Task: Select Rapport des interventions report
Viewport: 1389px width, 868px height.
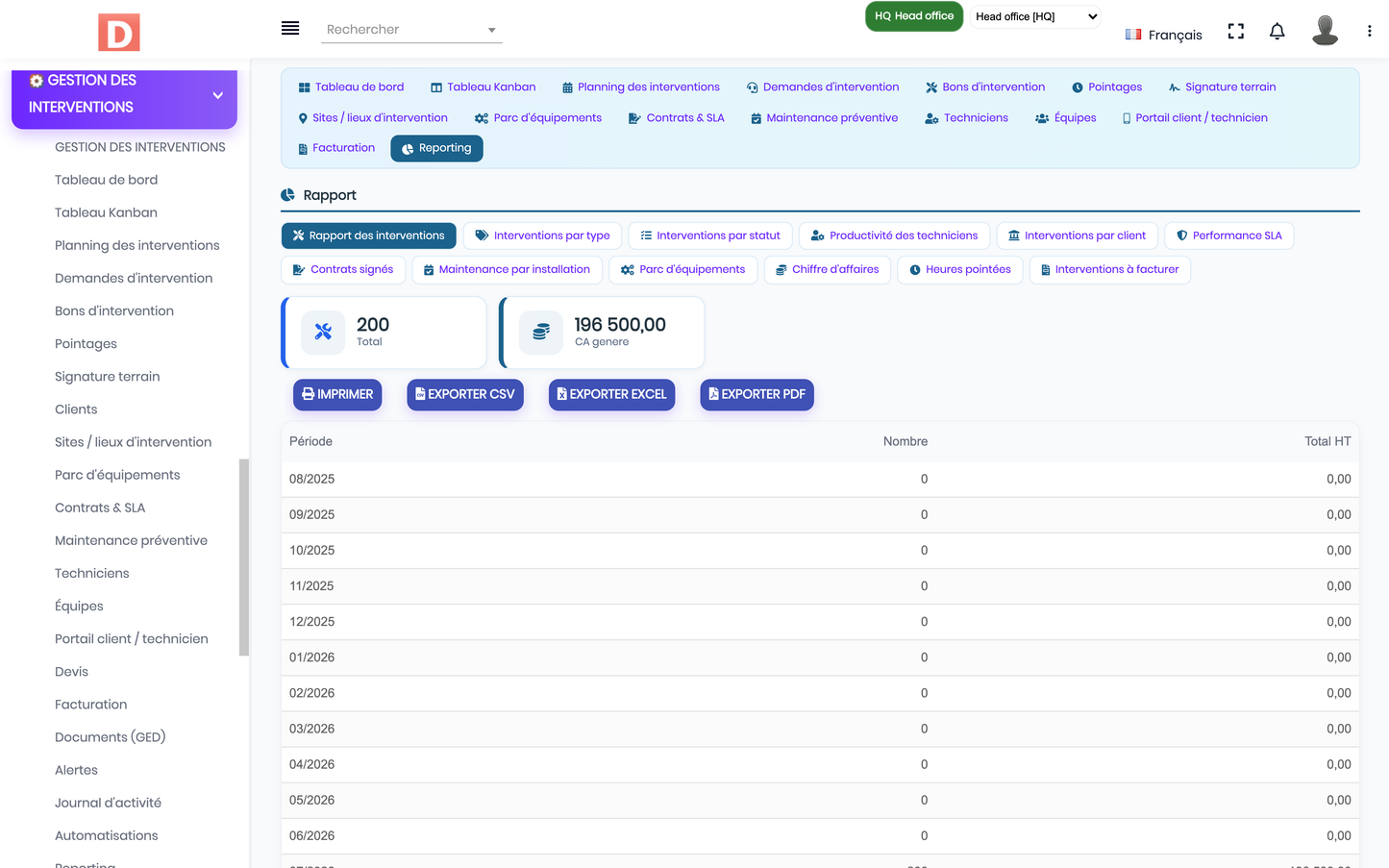Action: pyautogui.click(x=368, y=236)
